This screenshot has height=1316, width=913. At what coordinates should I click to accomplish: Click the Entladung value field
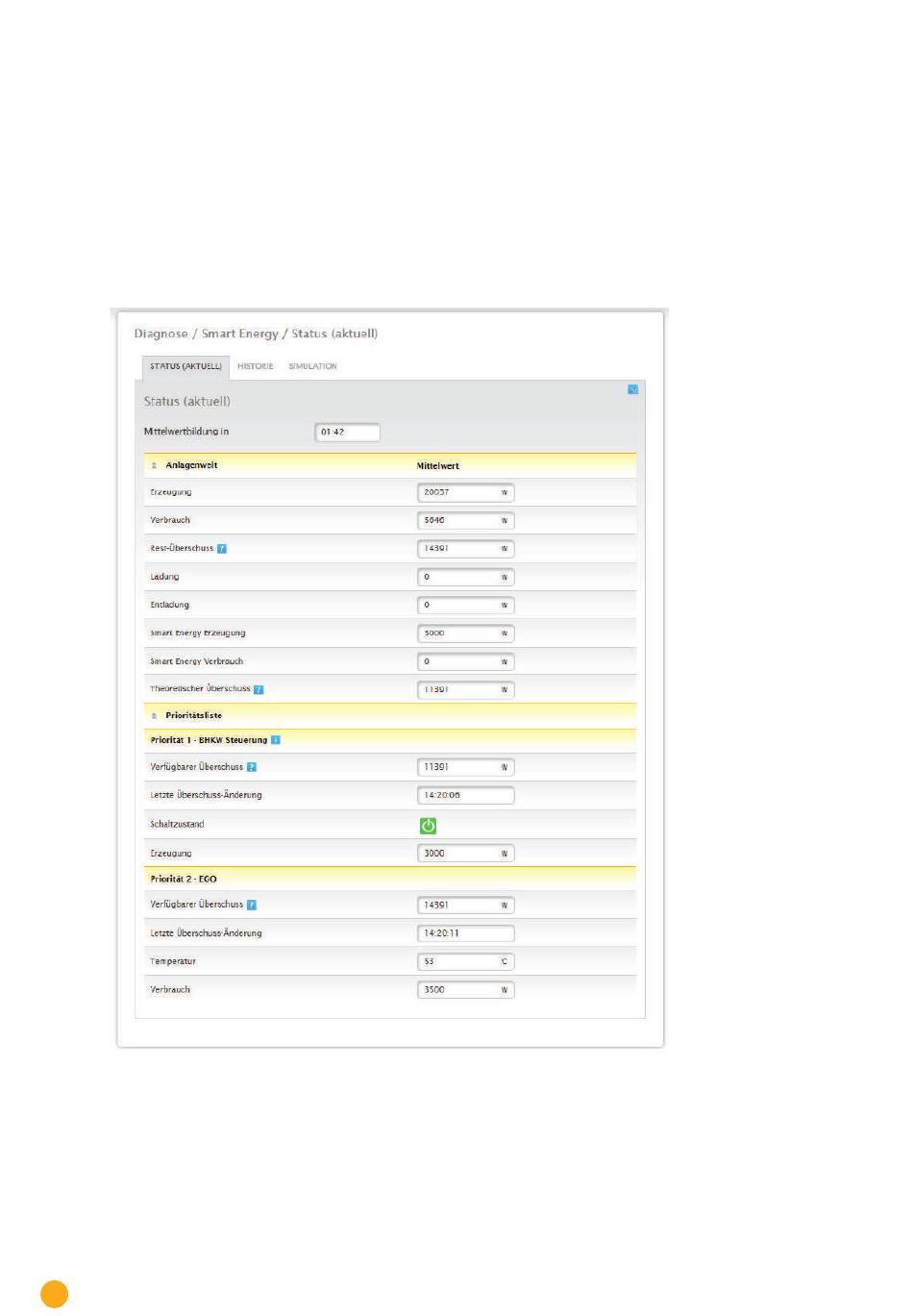[466, 605]
